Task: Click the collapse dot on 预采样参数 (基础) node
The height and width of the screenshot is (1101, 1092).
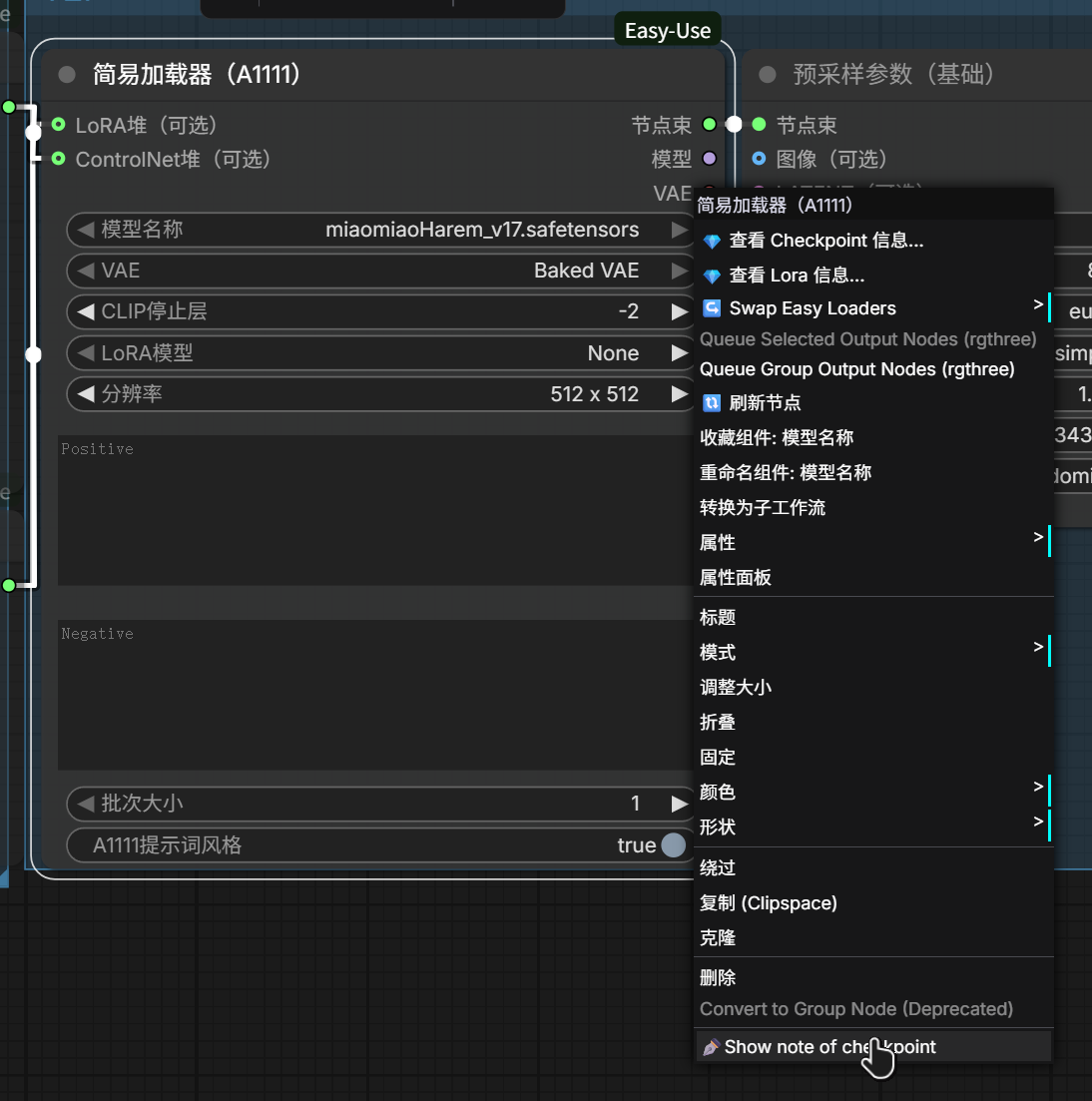Action: coord(768,75)
